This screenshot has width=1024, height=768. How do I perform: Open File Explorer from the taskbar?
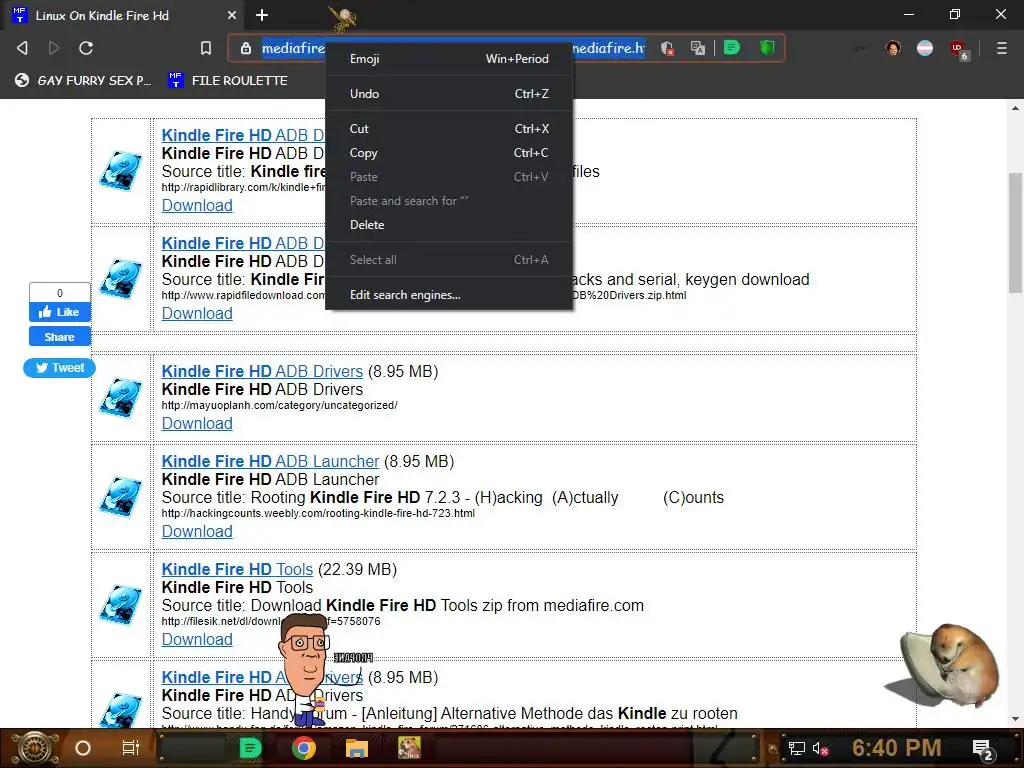357,748
